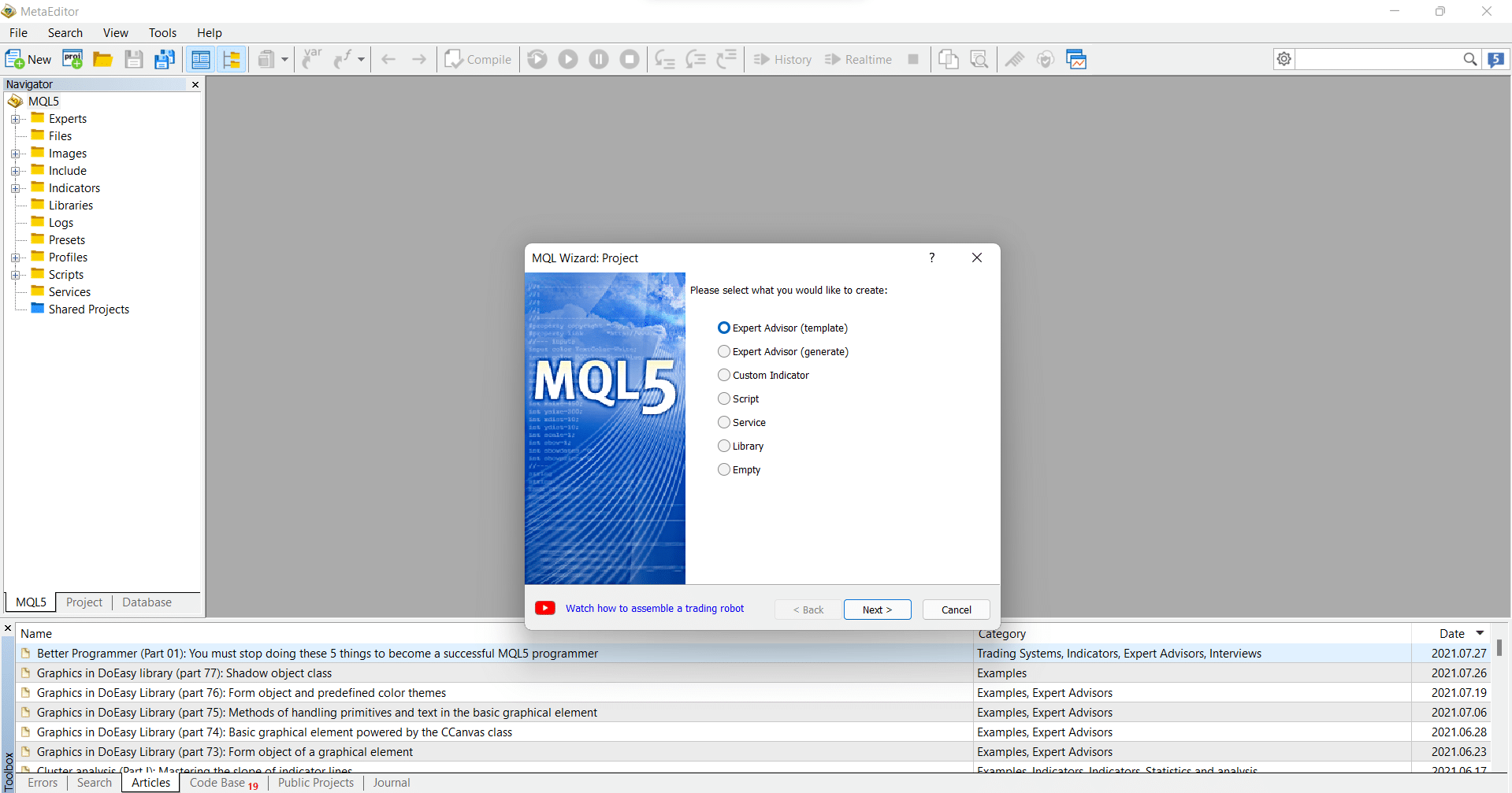This screenshot has height=793, width=1512.
Task: Open the File menu
Action: (x=18, y=32)
